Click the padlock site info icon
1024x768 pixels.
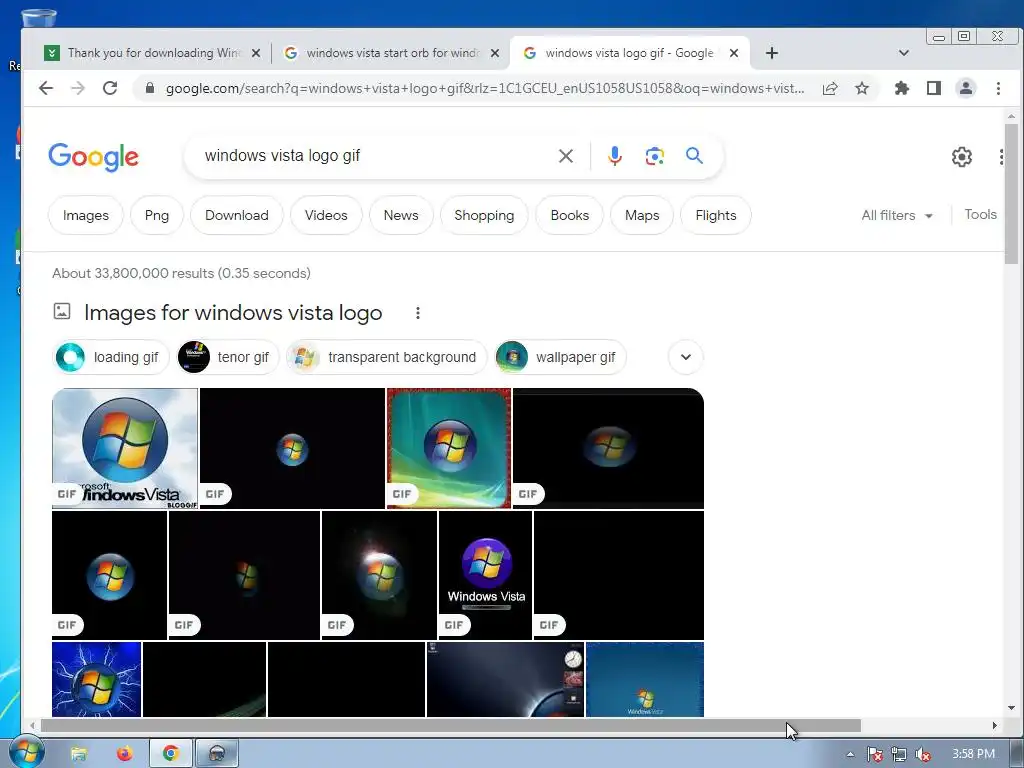[150, 88]
